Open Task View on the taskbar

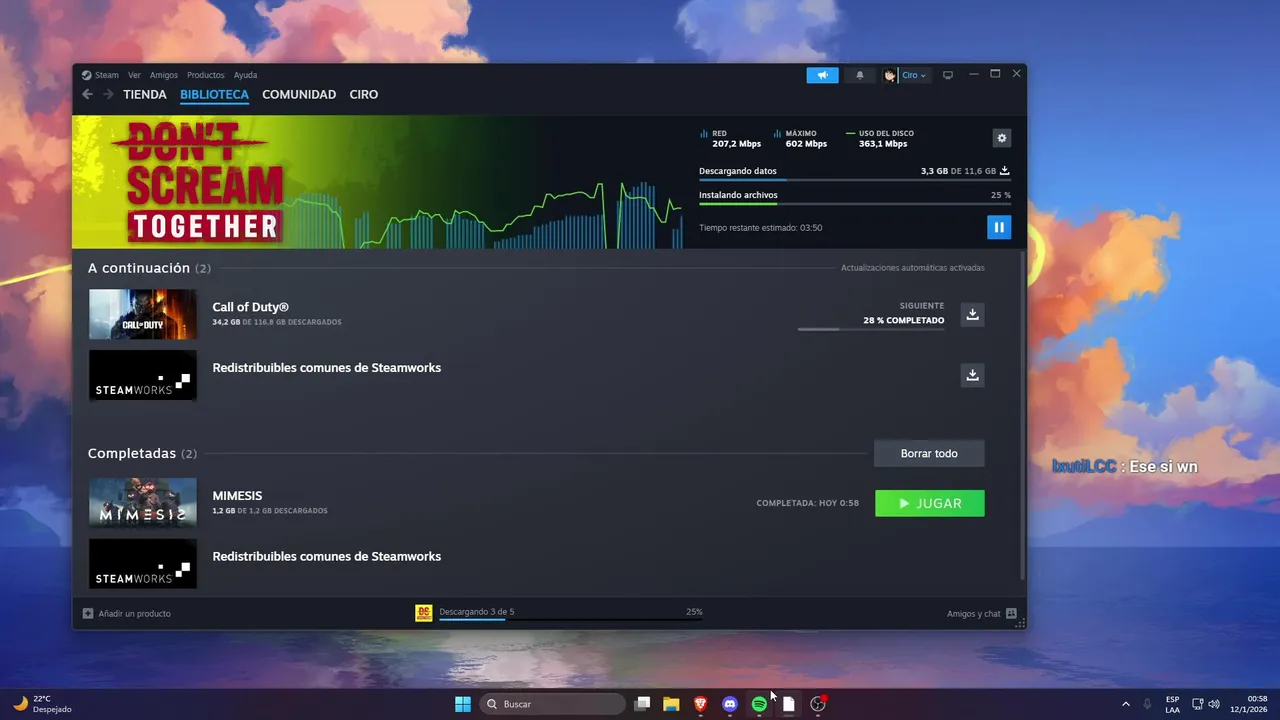pyautogui.click(x=643, y=704)
